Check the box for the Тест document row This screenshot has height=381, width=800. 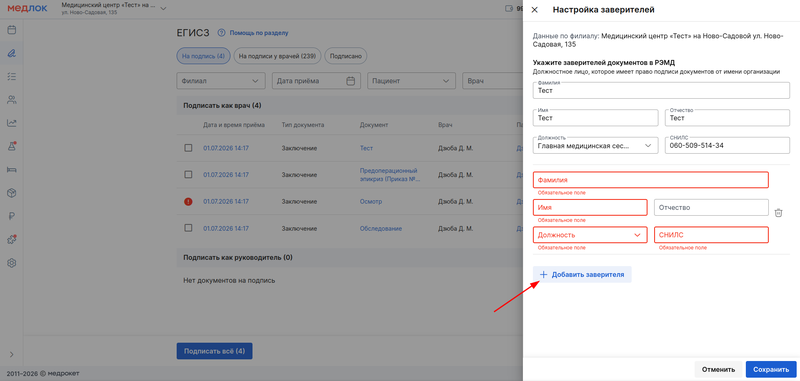(x=188, y=148)
